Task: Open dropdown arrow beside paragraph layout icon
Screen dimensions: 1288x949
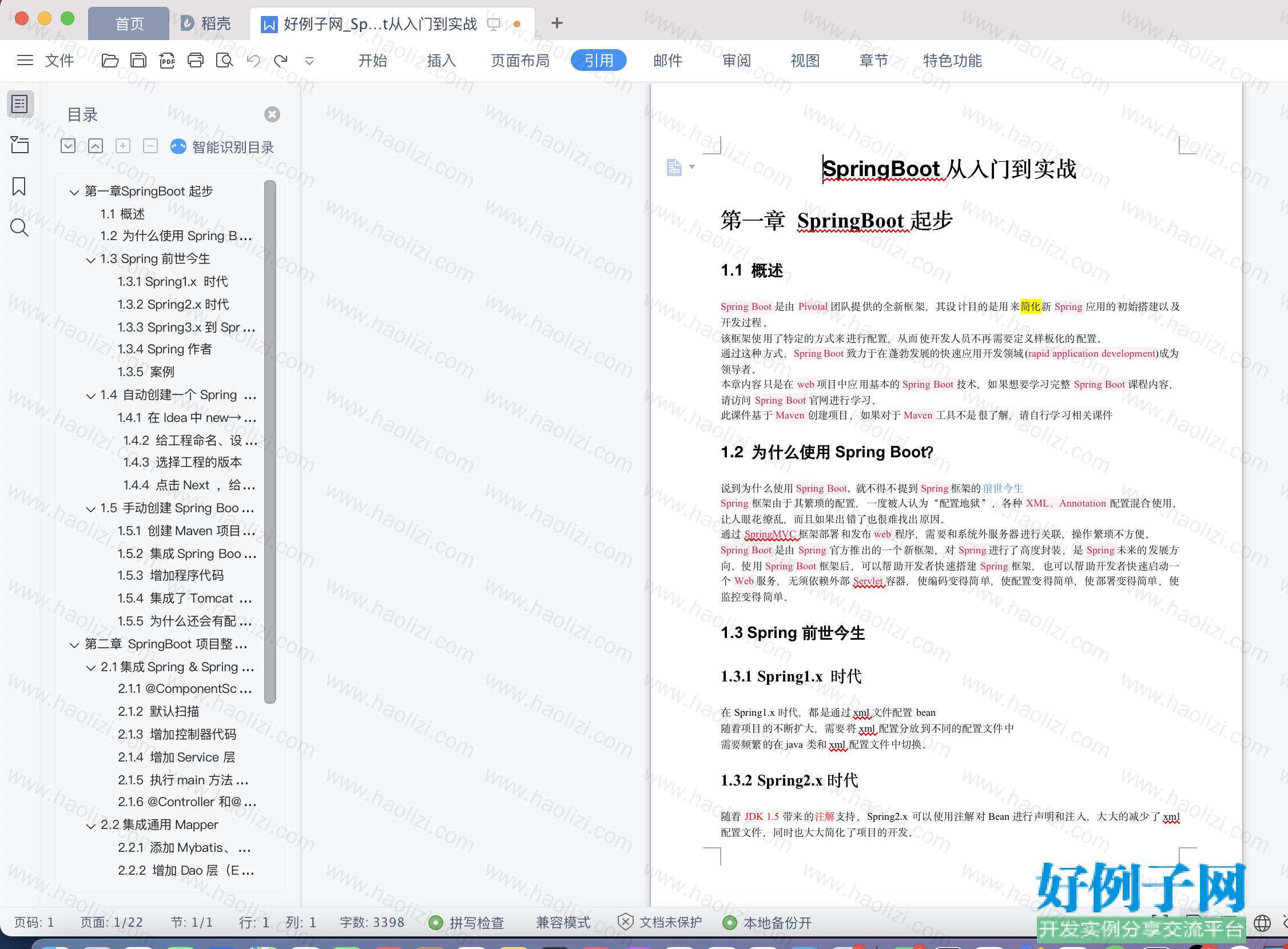Action: tap(692, 166)
